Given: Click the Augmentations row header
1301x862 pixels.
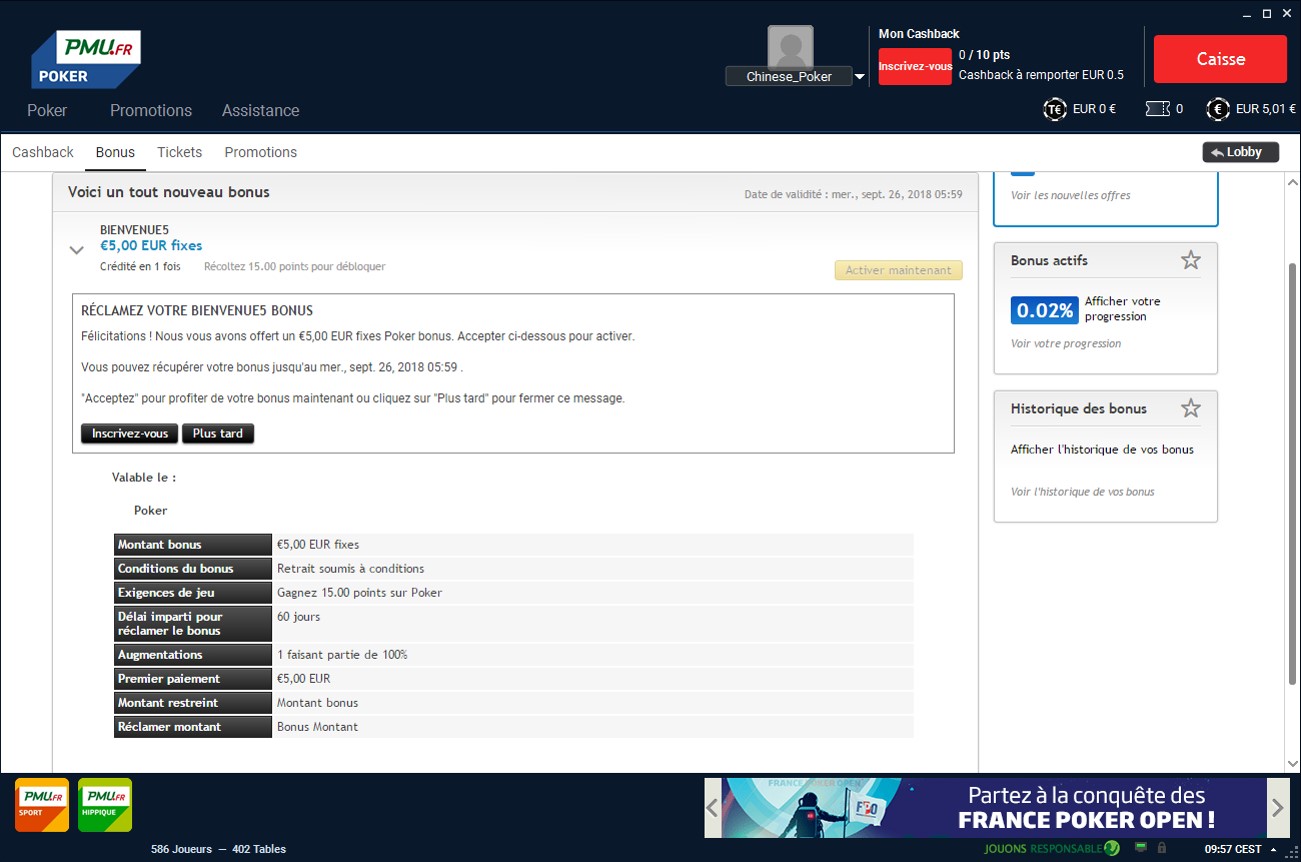Looking at the screenshot, I should [193, 654].
